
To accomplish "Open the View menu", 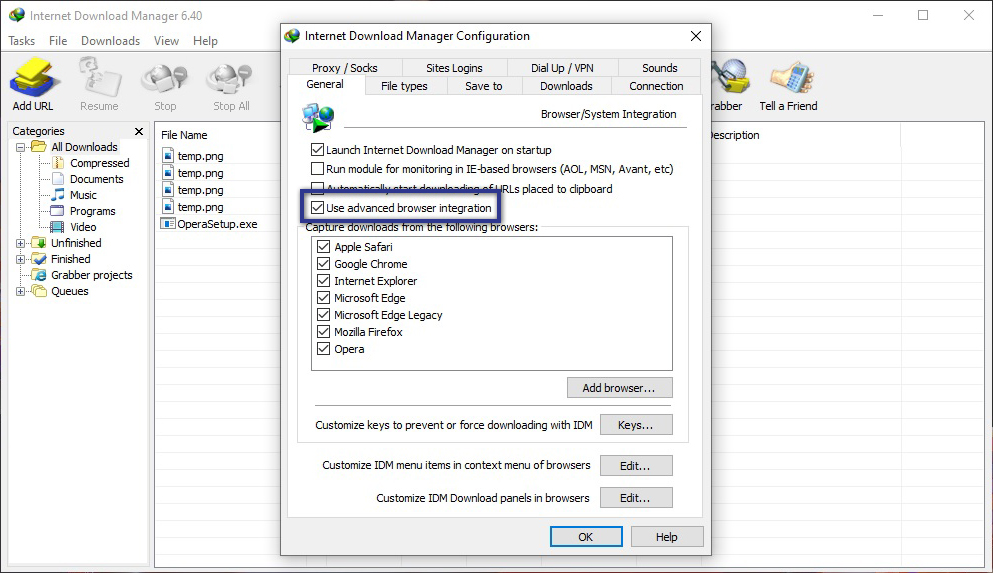I will tap(166, 41).
